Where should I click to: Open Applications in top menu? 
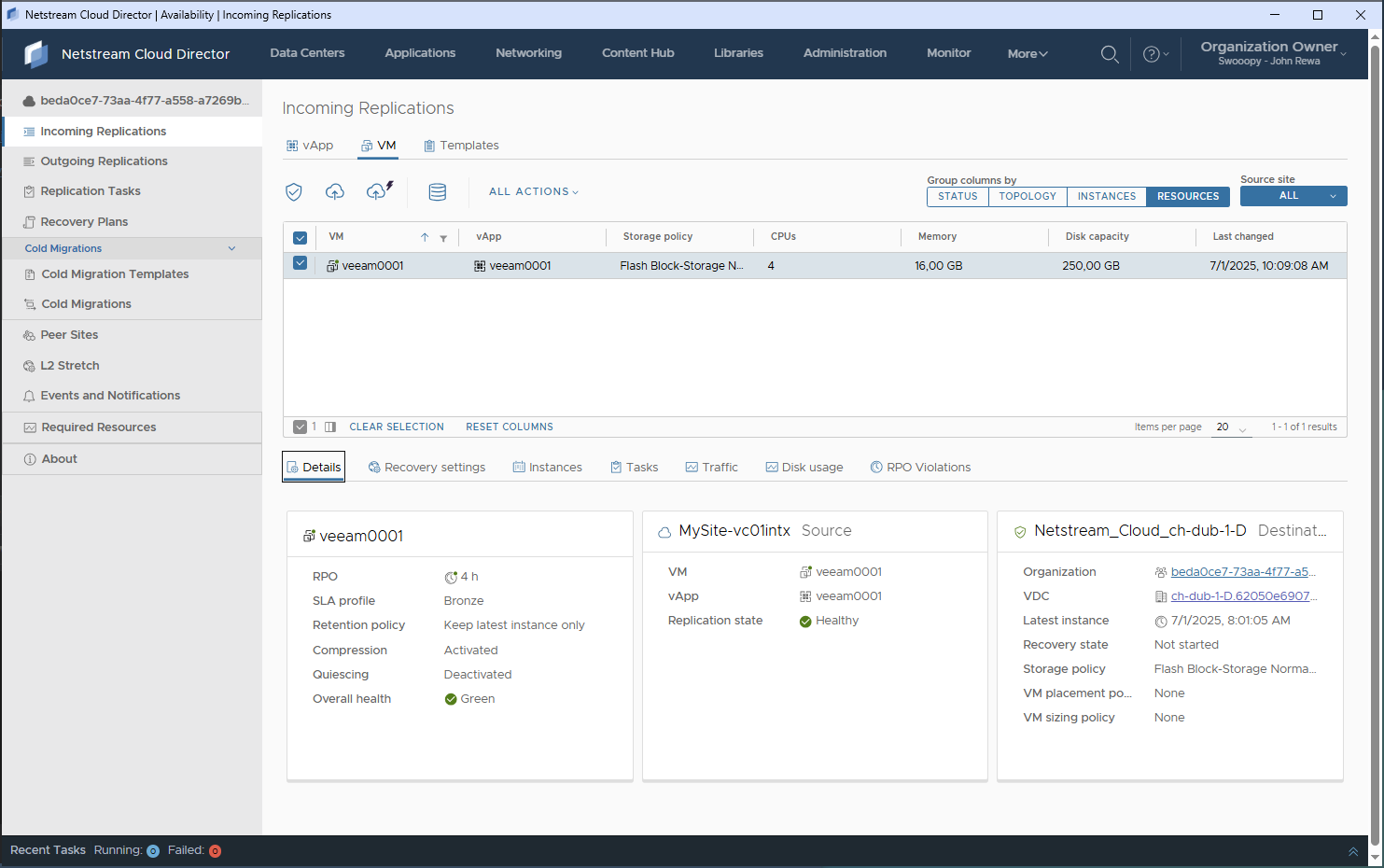point(420,53)
